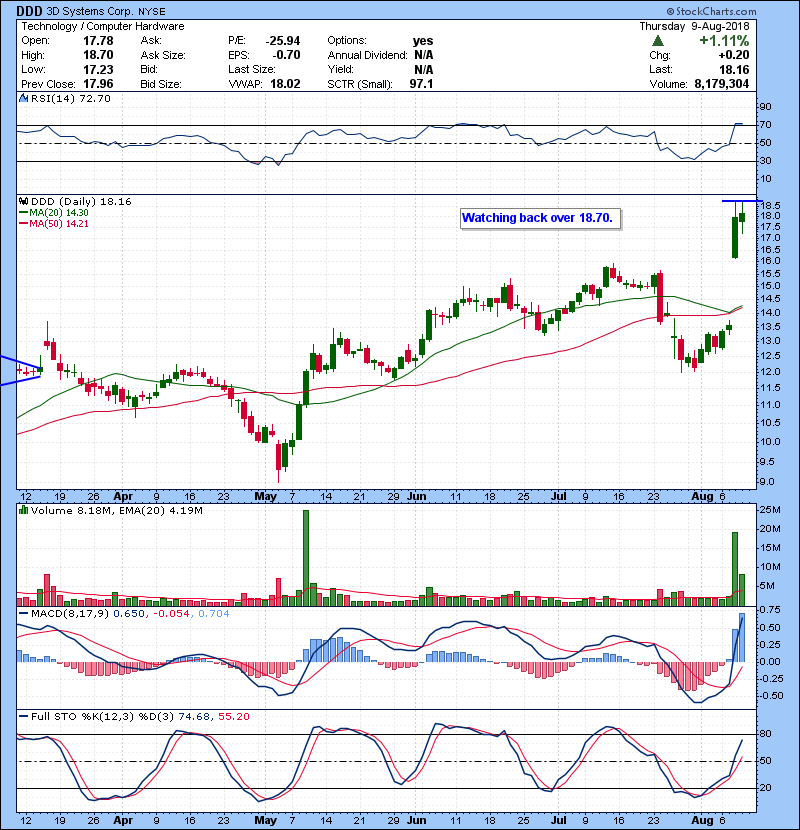The height and width of the screenshot is (830, 800).
Task: Click the MA(50) value 14.21
Action: point(77,224)
